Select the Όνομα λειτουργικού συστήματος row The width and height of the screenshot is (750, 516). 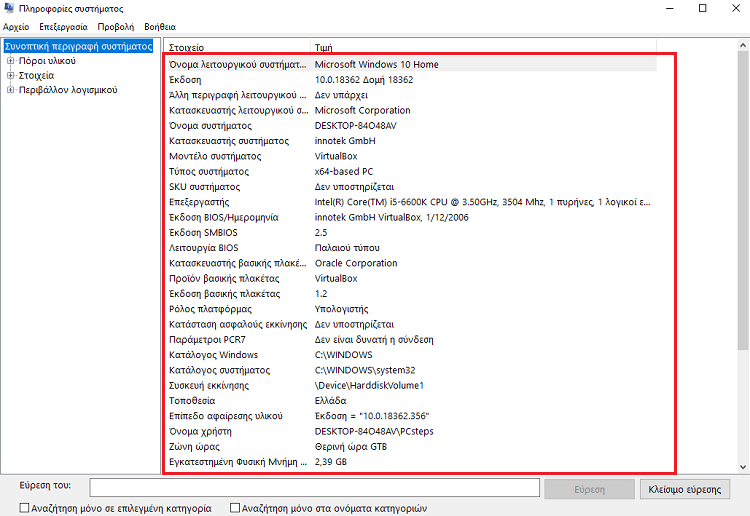(411, 64)
